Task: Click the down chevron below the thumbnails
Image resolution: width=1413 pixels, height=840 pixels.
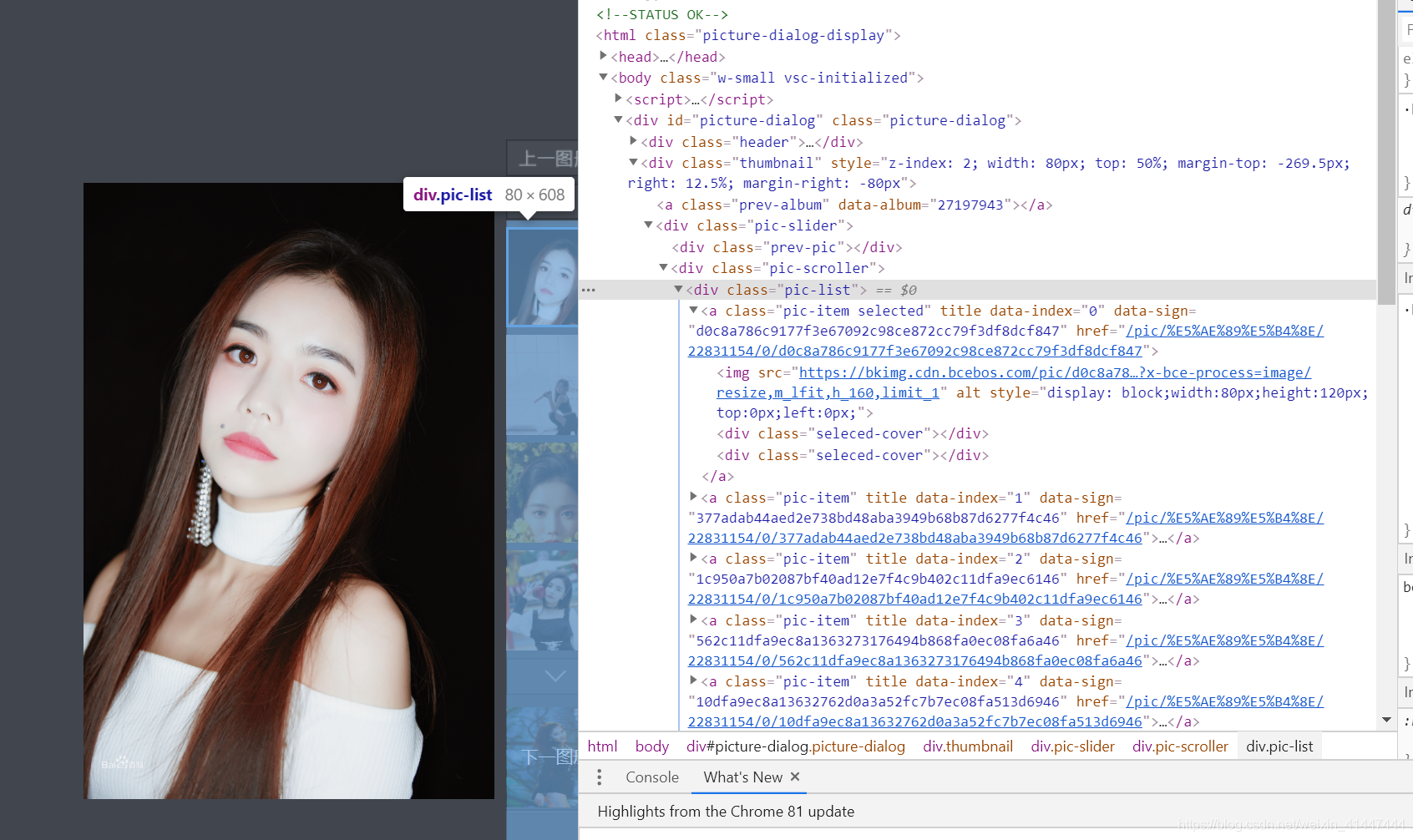Action: click(555, 675)
